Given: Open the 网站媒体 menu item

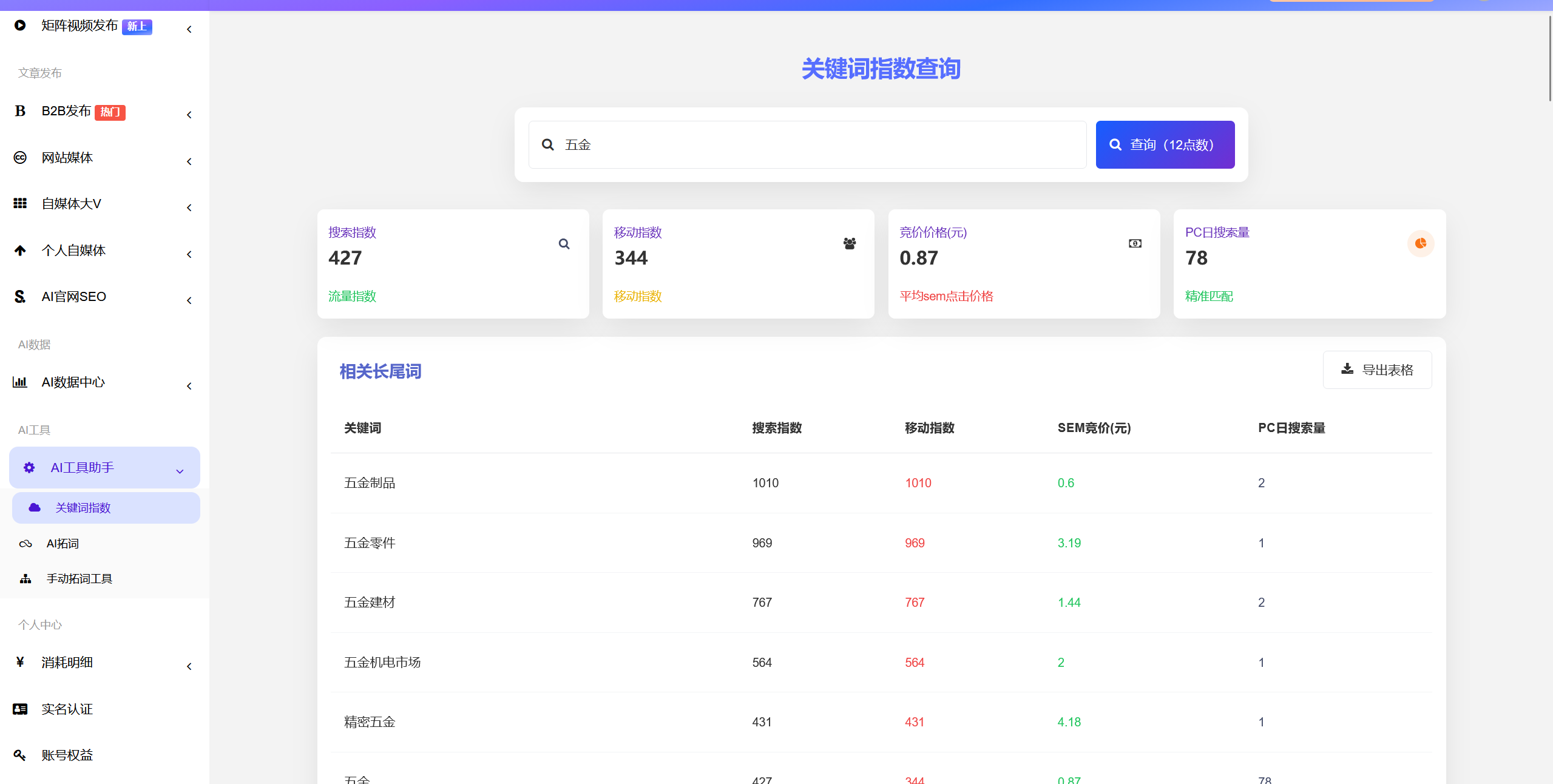Looking at the screenshot, I should 104,158.
